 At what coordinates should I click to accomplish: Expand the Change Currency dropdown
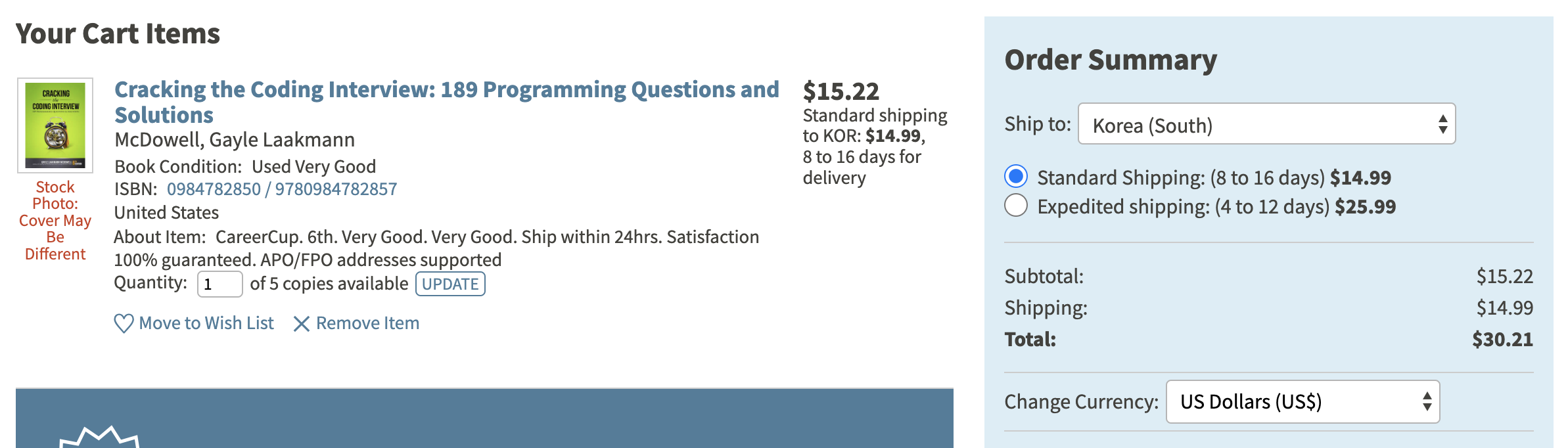[x=1303, y=401]
